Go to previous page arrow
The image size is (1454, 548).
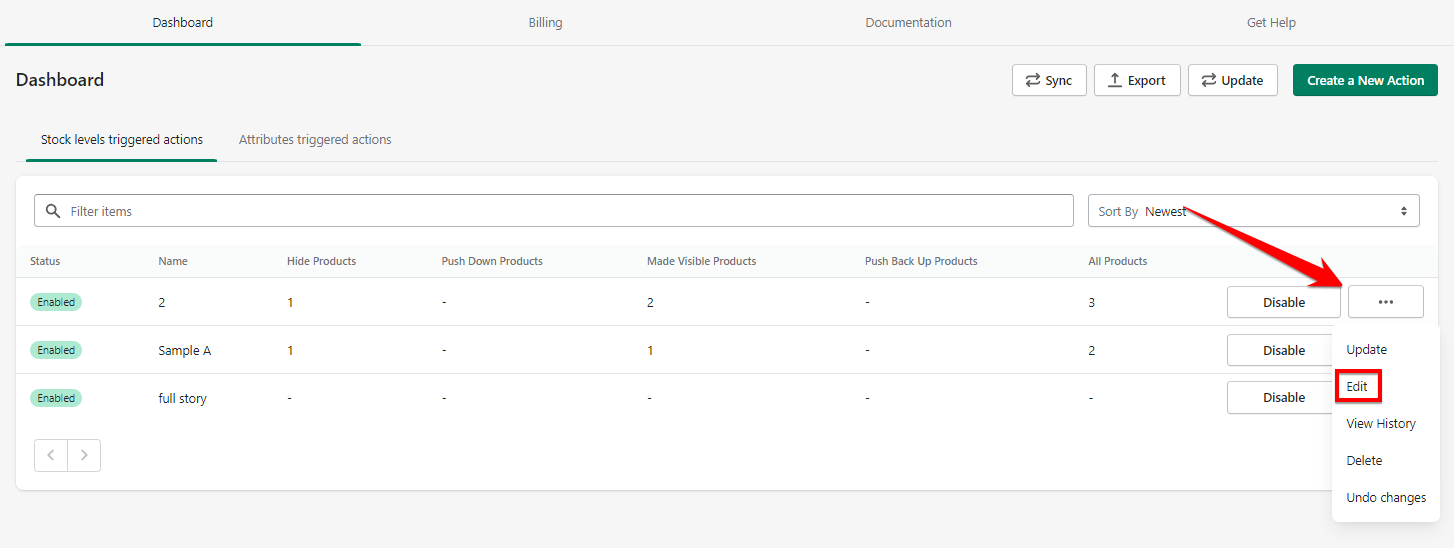point(51,455)
